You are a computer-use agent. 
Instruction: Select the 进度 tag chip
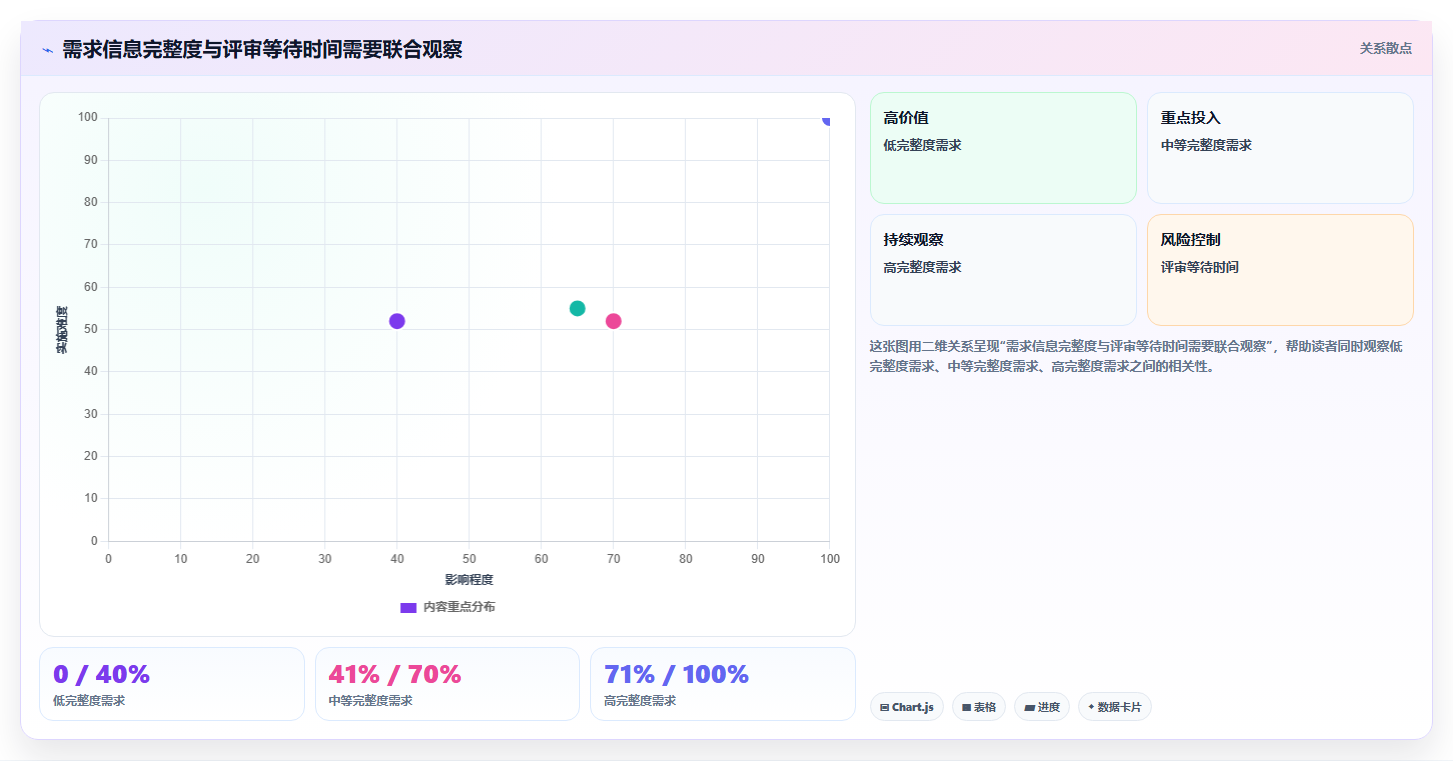1042,707
